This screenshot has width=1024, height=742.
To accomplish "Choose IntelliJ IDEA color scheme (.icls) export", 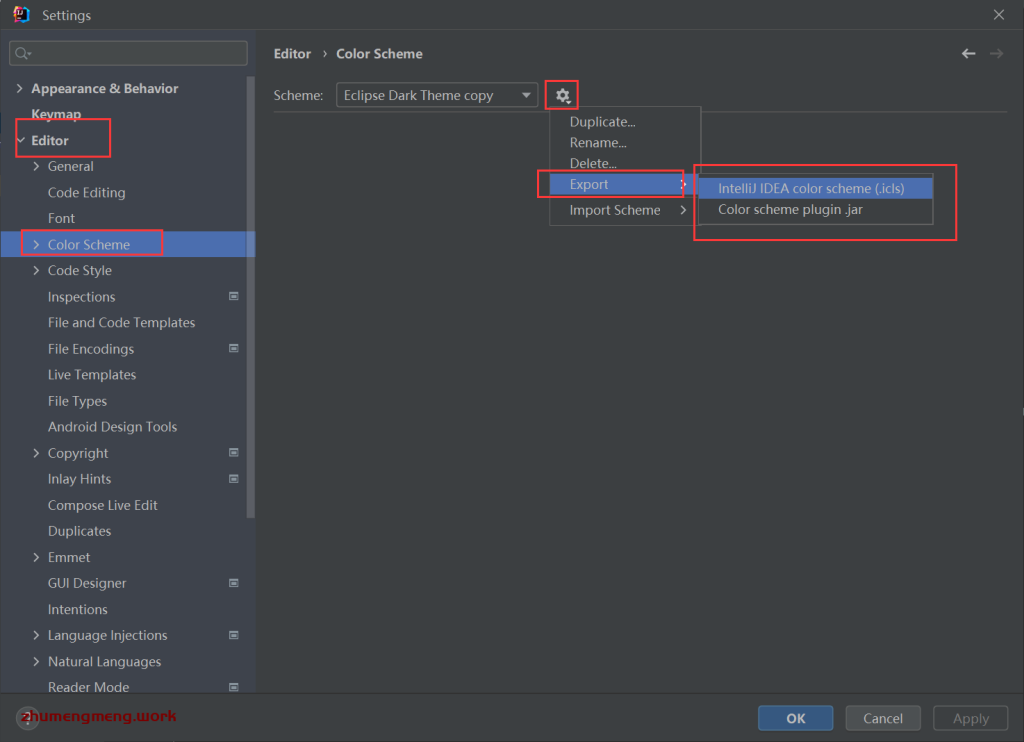I will click(812, 188).
